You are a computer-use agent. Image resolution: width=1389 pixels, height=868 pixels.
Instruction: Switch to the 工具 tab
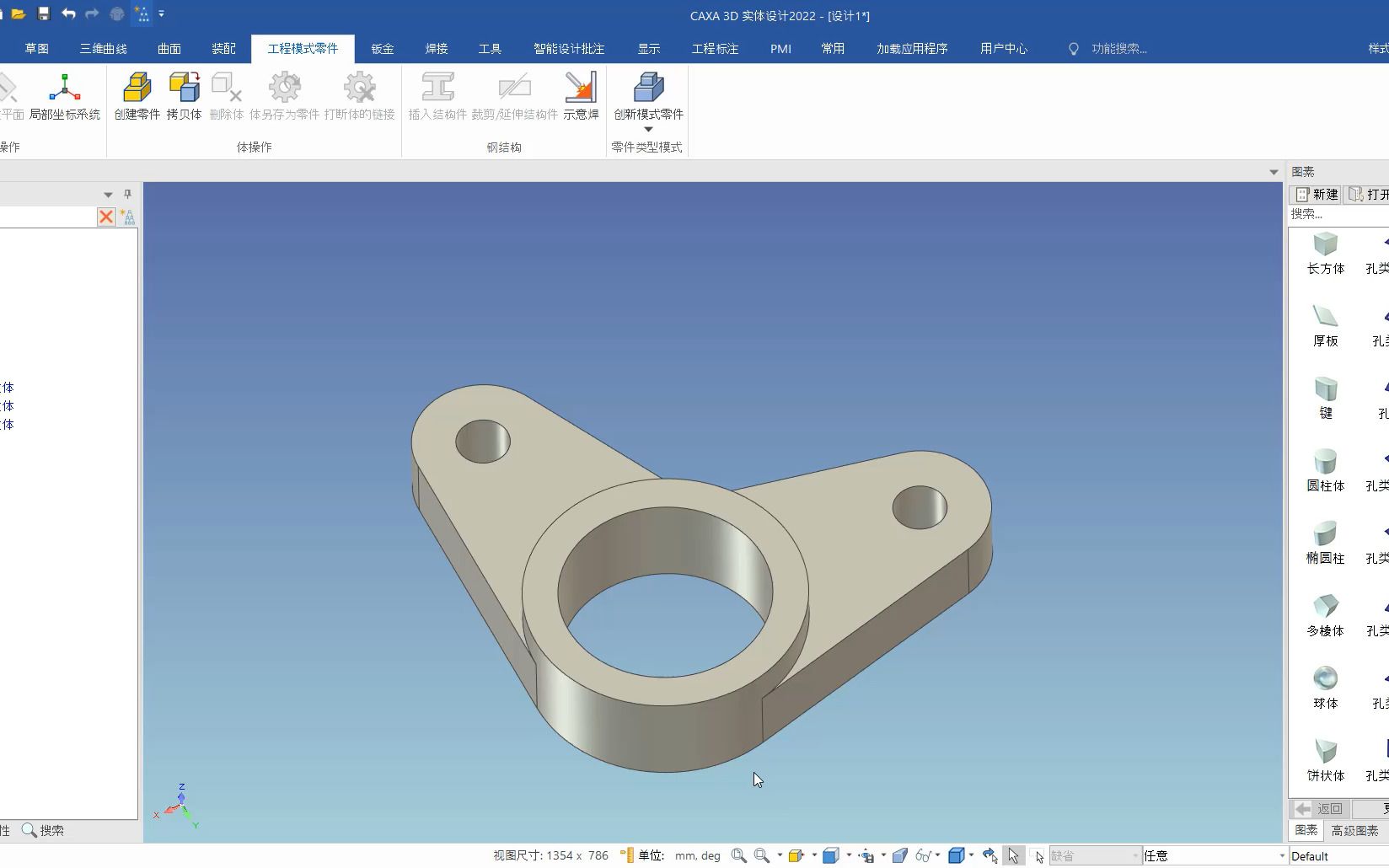coord(490,49)
